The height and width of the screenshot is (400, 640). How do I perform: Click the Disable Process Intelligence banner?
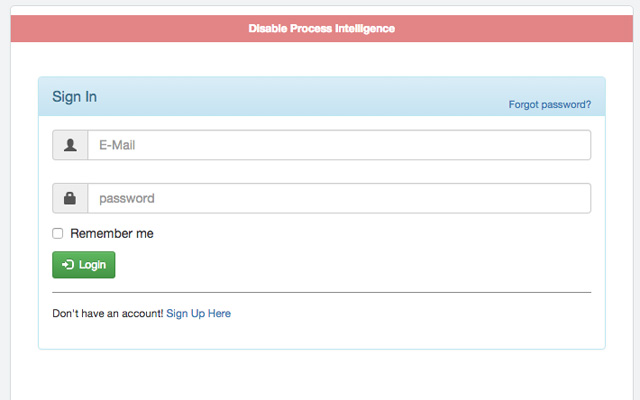pyautogui.click(x=321, y=28)
